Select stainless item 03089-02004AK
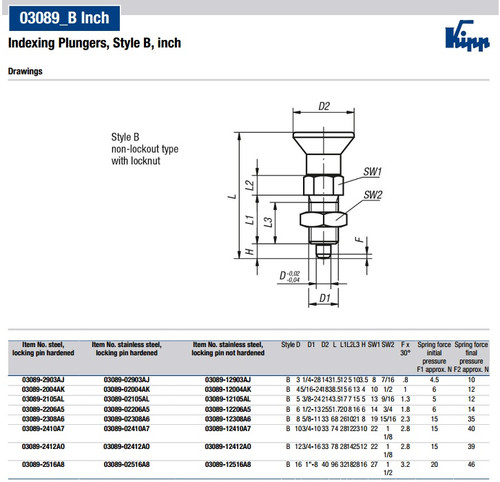 (127, 389)
